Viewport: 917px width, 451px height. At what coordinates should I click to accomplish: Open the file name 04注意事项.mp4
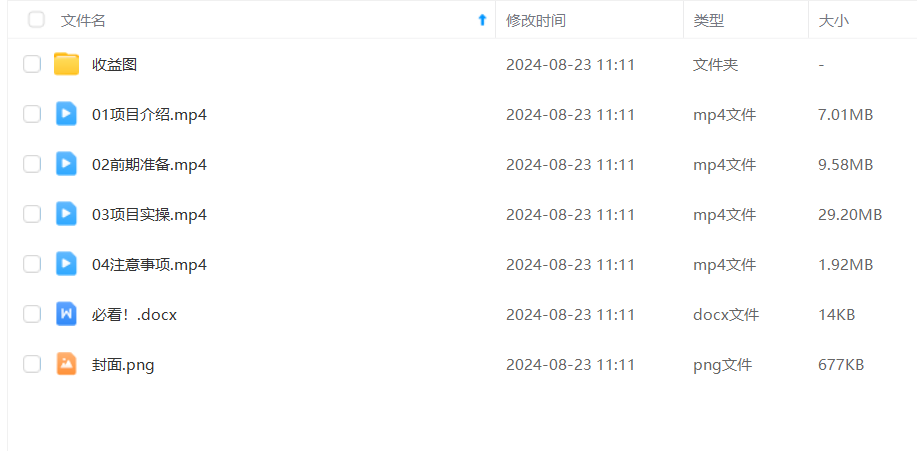pos(149,265)
